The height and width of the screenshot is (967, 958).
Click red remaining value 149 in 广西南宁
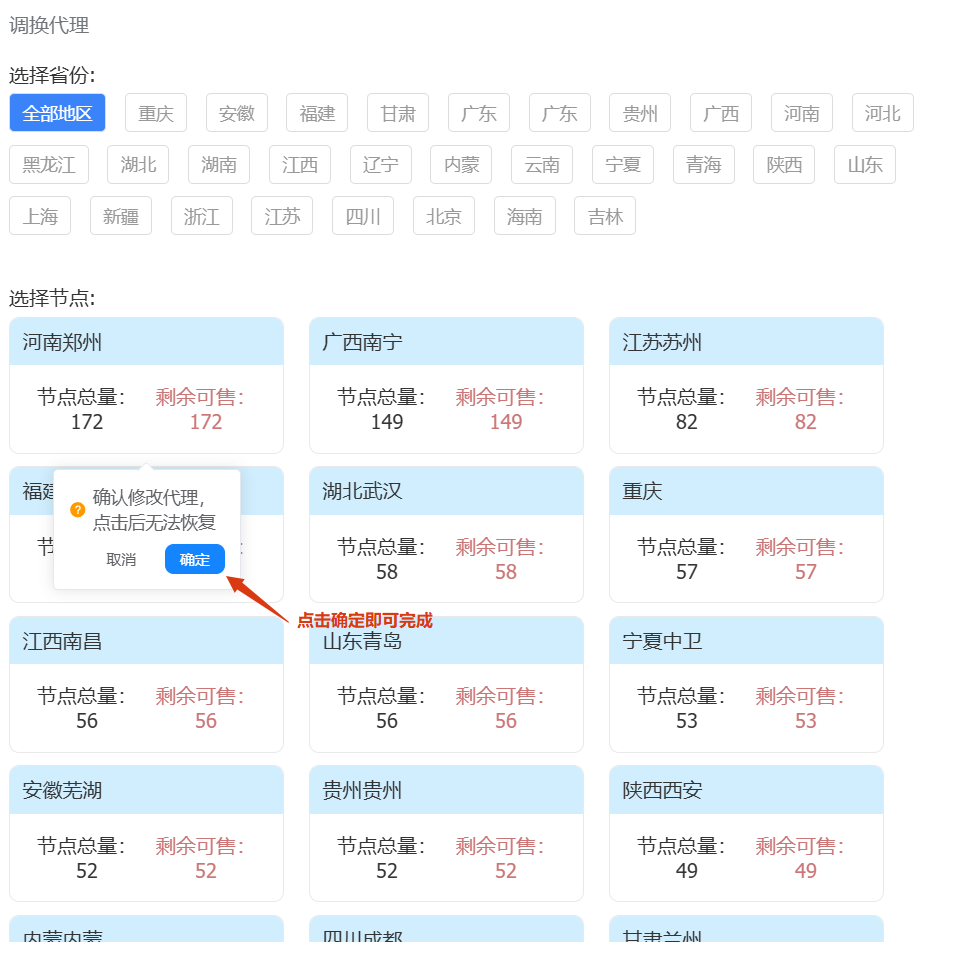coord(506,422)
